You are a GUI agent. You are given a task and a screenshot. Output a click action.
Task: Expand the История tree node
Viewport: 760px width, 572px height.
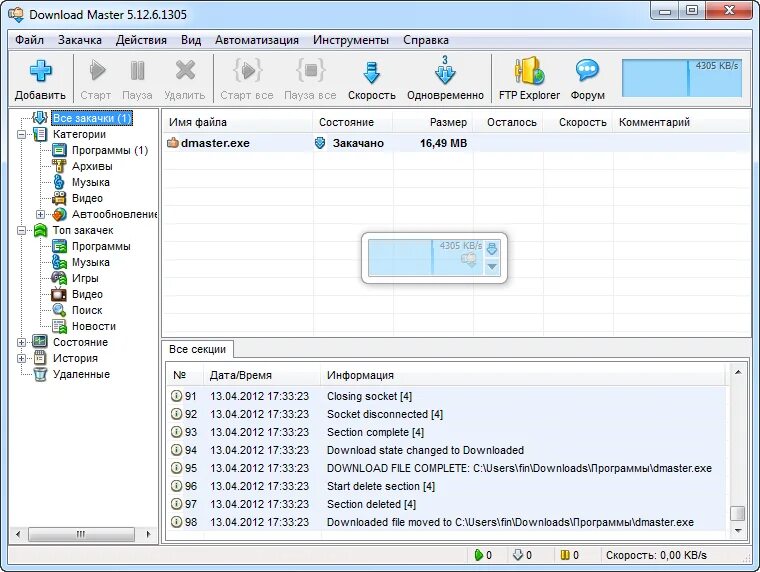21,358
